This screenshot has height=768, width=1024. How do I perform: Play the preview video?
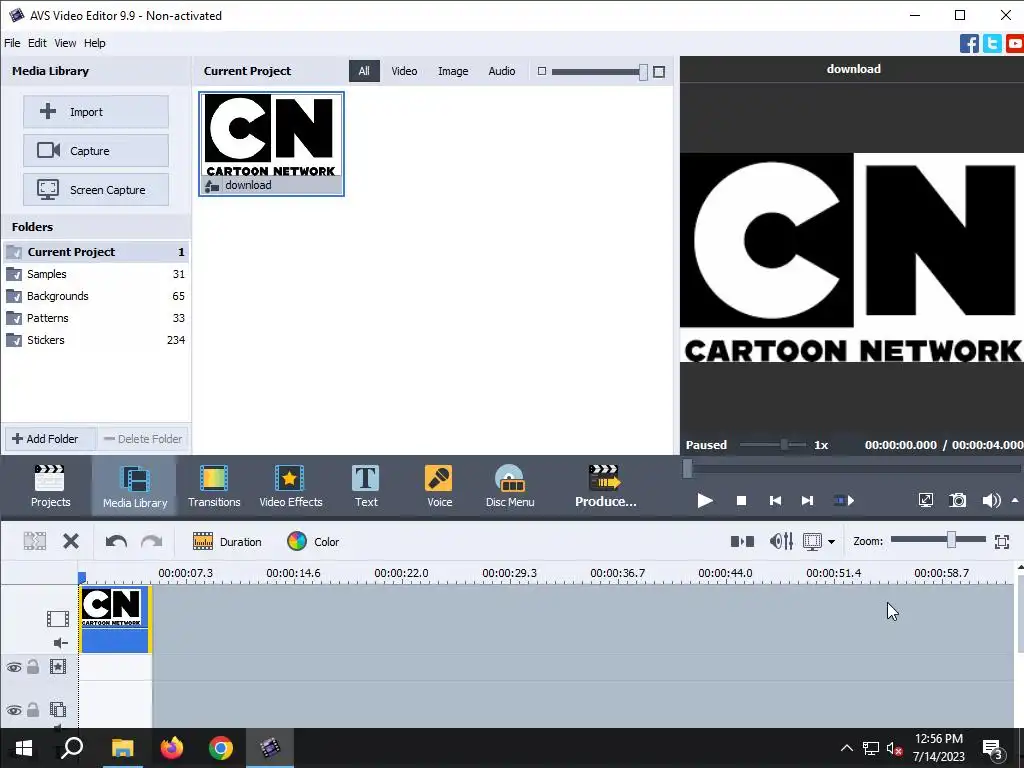pyautogui.click(x=705, y=501)
